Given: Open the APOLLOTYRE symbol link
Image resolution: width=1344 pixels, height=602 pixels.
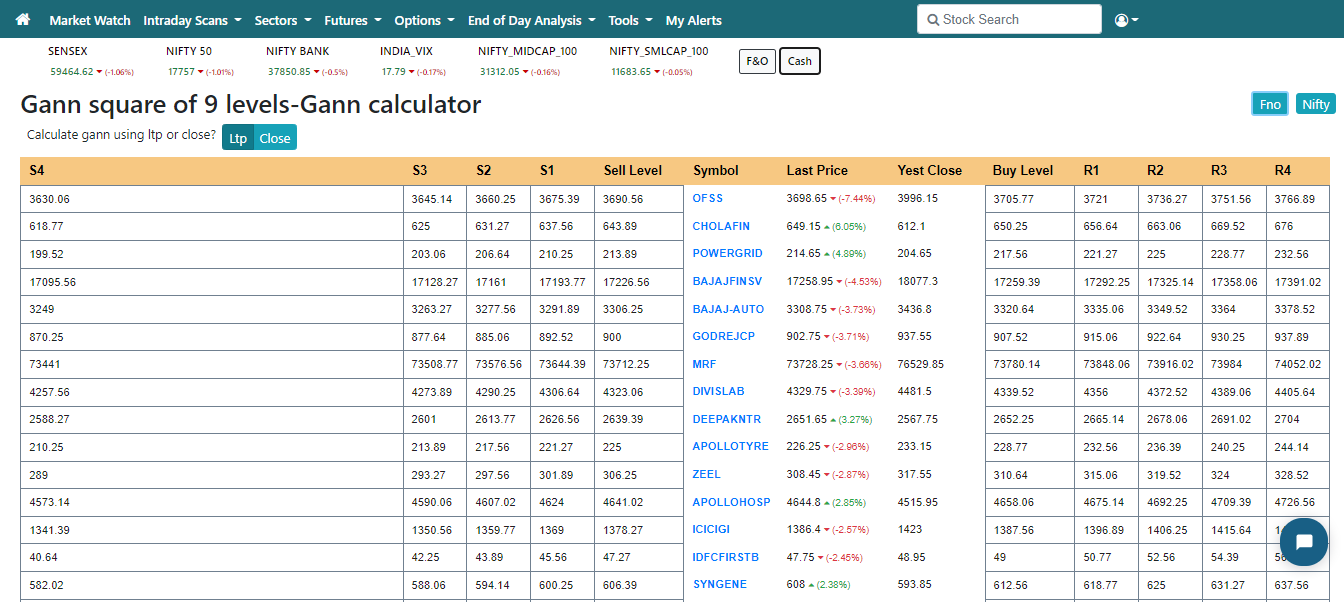Looking at the screenshot, I should click(x=730, y=446).
